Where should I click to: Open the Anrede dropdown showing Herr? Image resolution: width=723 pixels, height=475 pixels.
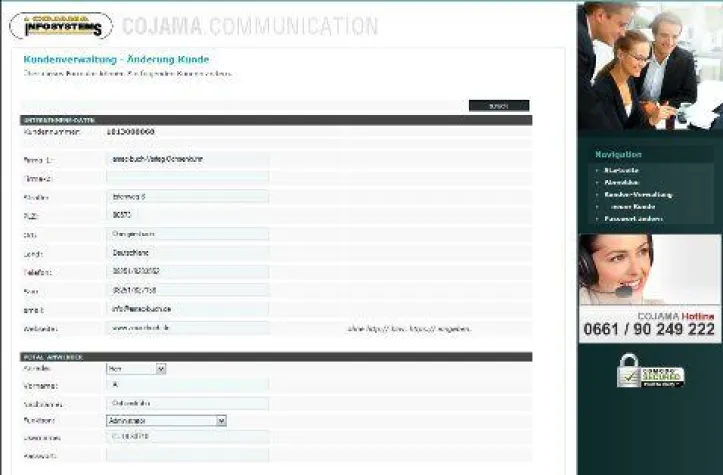pos(136,369)
